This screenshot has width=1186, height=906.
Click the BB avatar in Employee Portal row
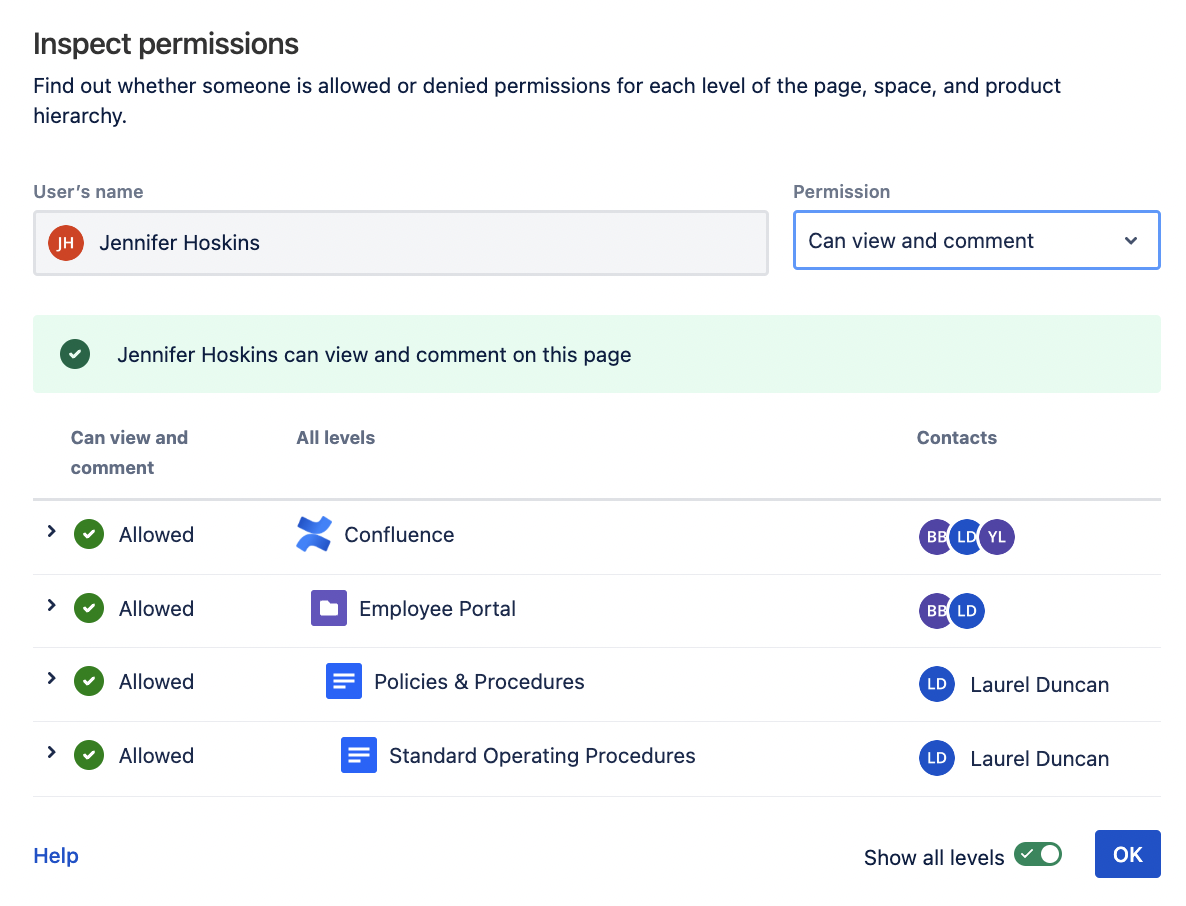tap(933, 611)
